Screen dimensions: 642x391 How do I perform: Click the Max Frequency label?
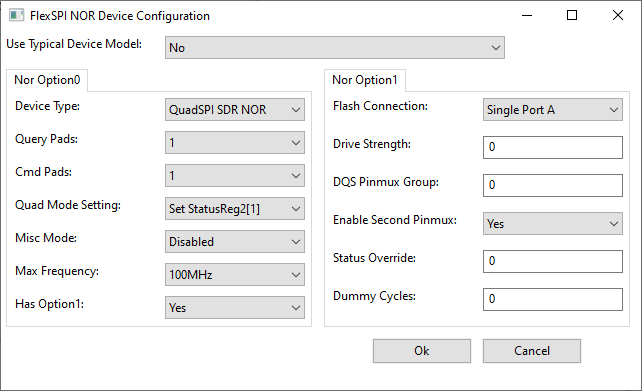pos(57,271)
